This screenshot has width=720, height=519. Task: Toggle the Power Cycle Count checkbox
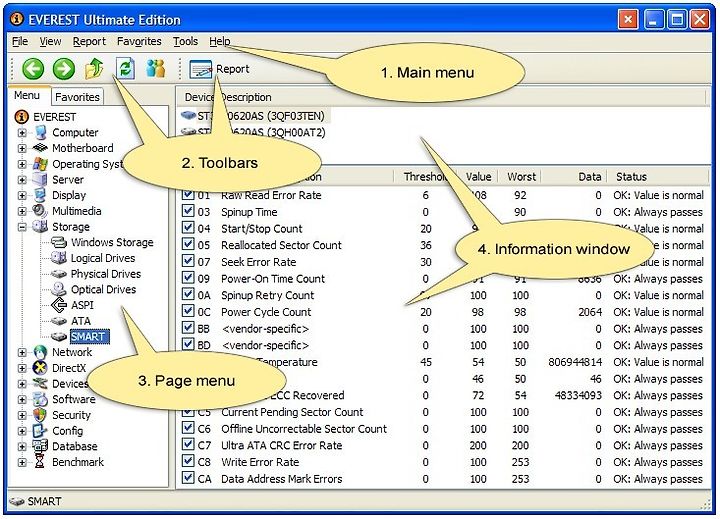(x=188, y=311)
